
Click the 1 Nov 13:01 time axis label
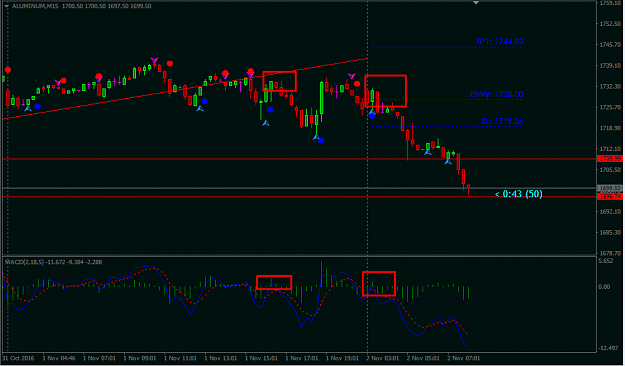click(x=221, y=358)
